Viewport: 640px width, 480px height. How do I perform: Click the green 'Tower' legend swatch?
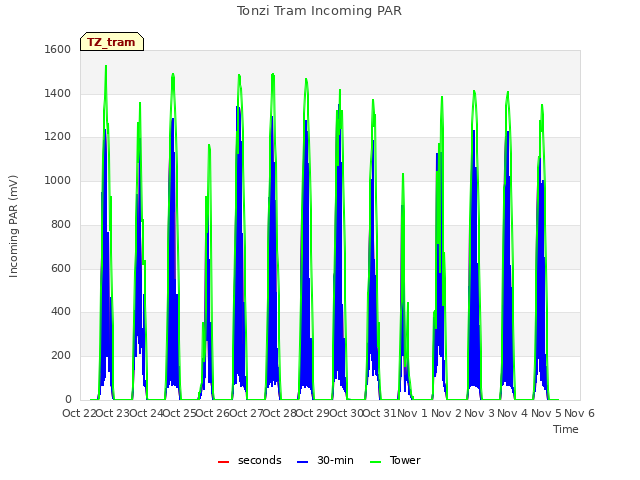tap(375, 462)
